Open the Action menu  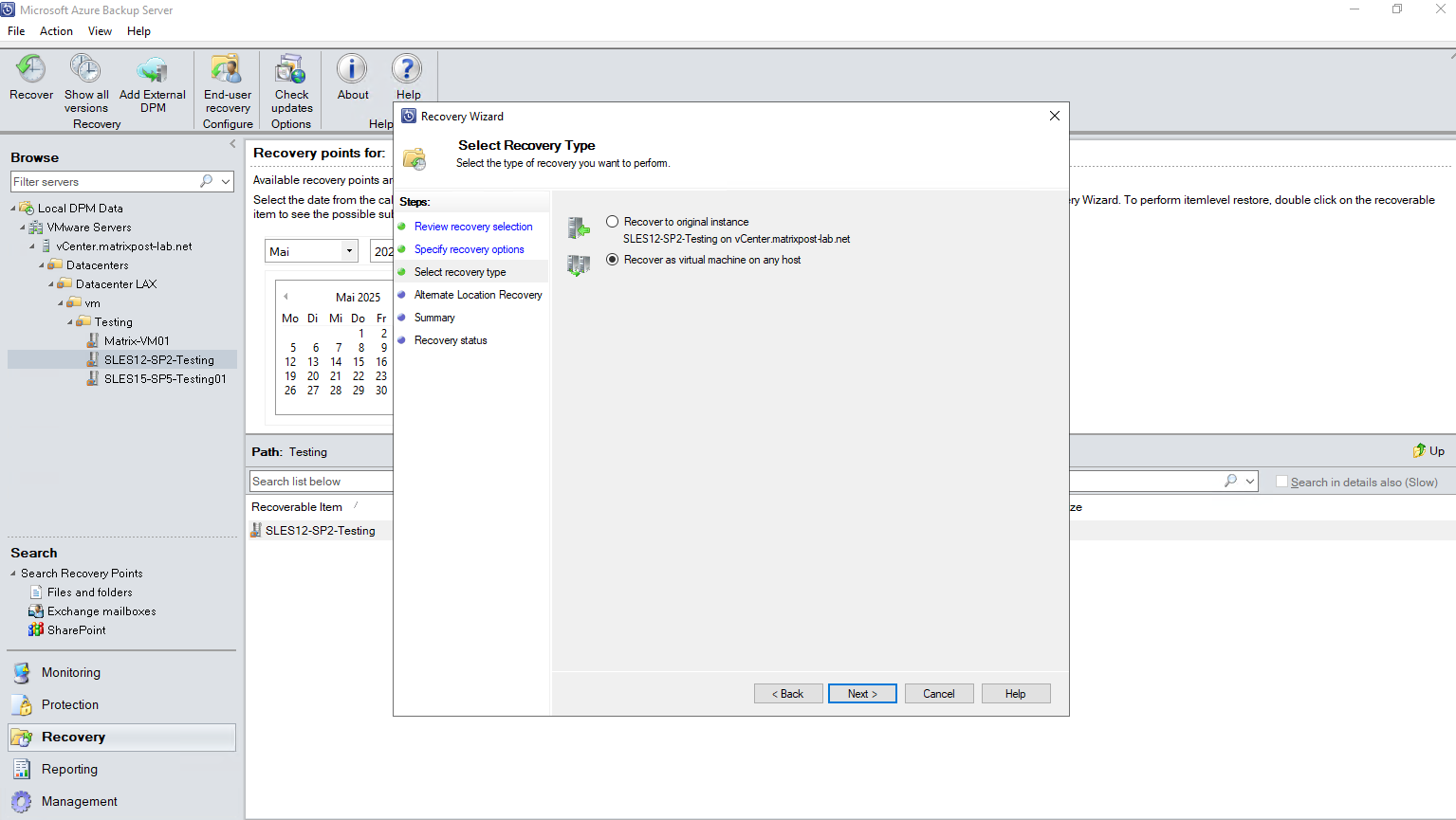pyautogui.click(x=56, y=31)
